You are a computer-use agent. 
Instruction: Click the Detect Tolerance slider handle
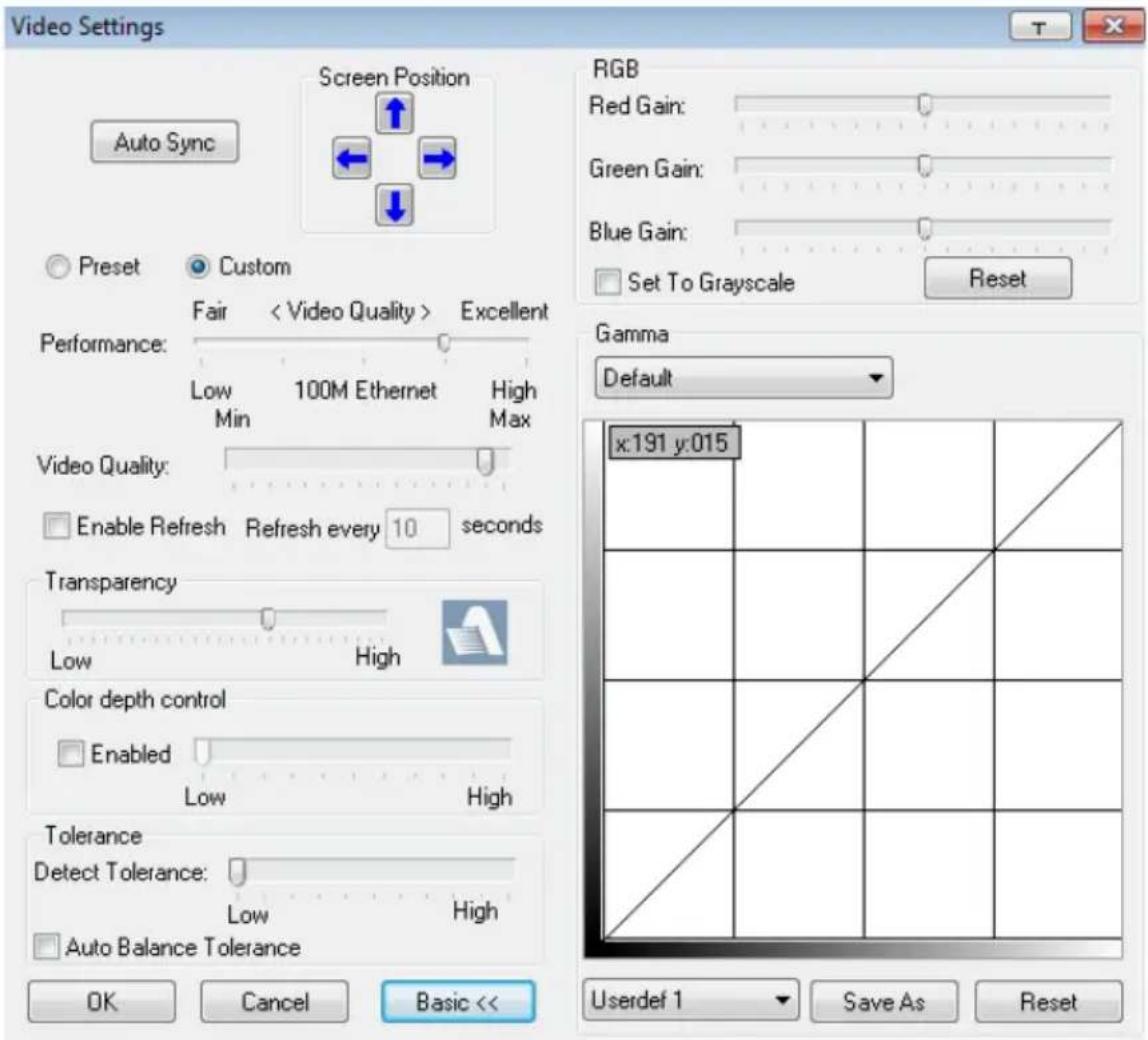point(237,872)
